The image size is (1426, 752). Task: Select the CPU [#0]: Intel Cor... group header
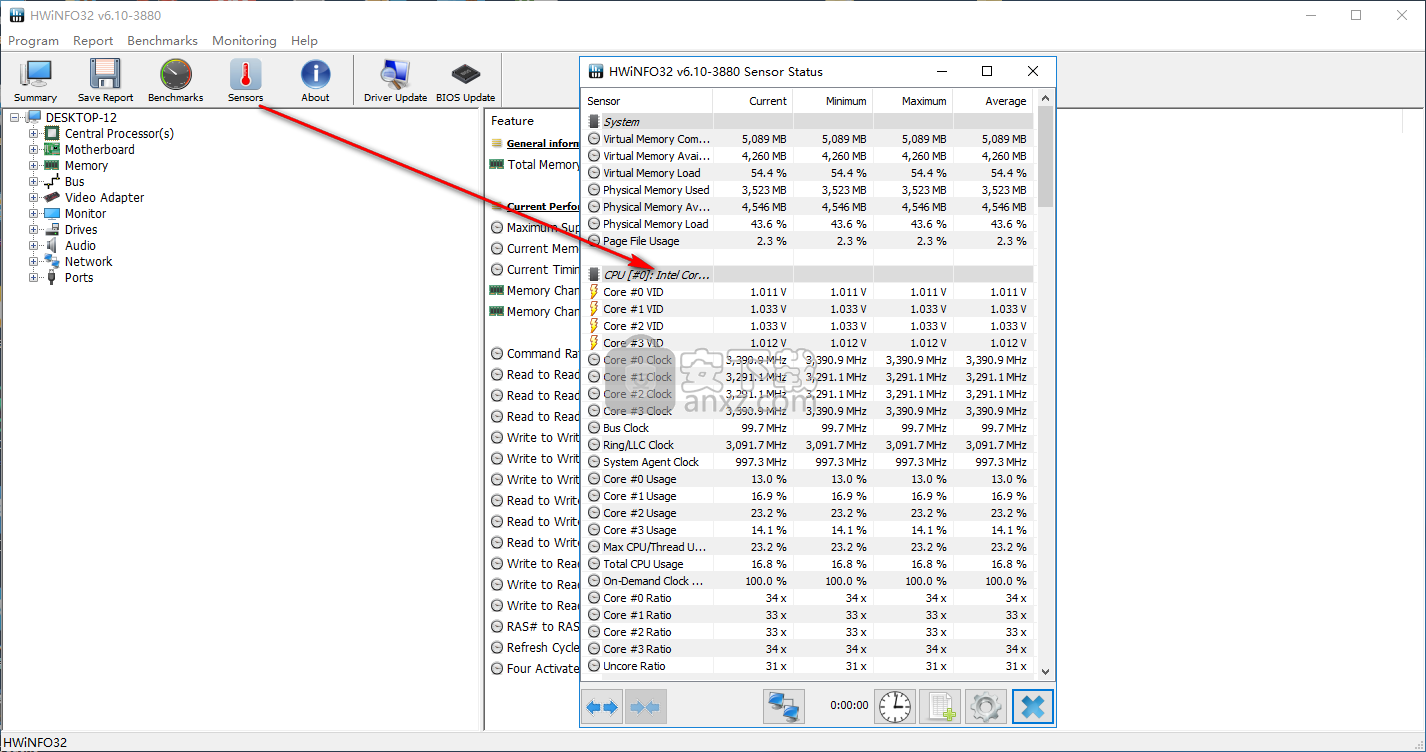(x=808, y=275)
